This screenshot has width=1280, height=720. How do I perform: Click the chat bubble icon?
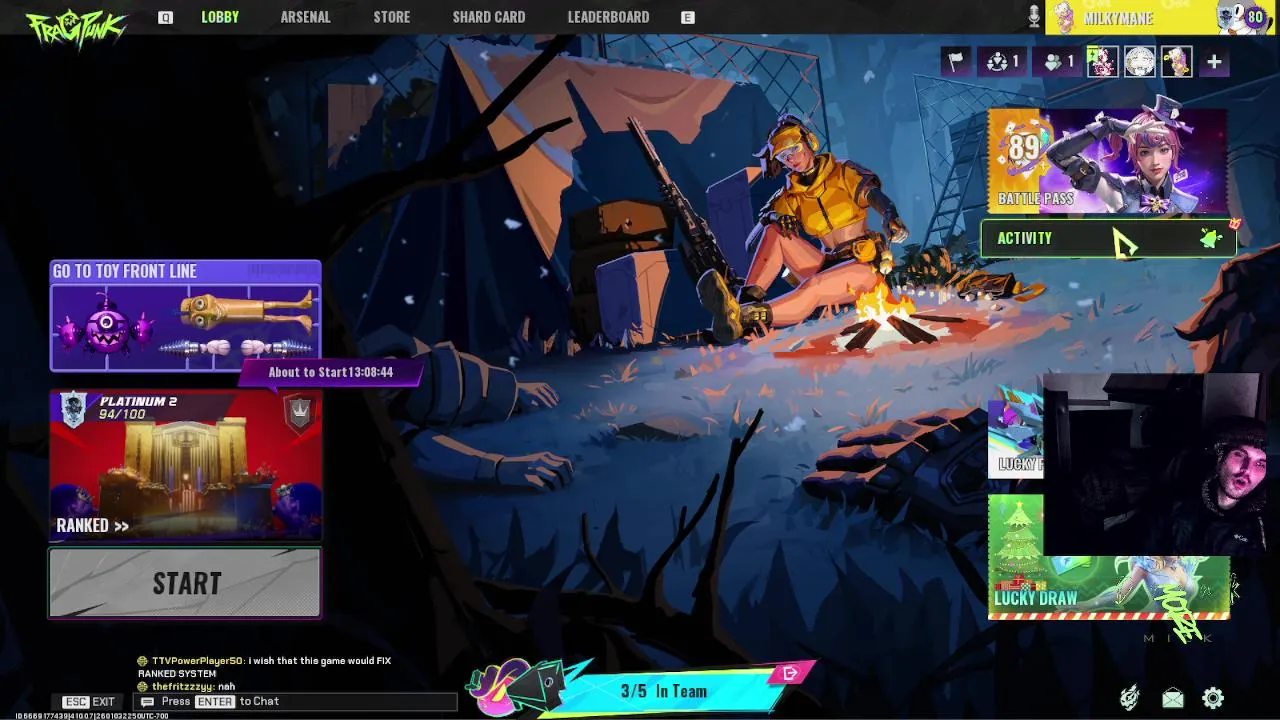tap(147, 702)
